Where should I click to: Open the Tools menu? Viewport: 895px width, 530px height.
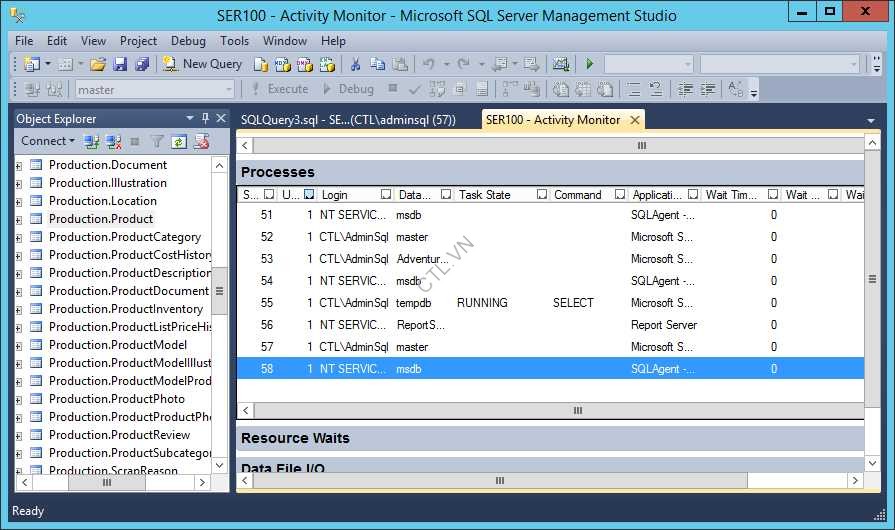(x=234, y=41)
